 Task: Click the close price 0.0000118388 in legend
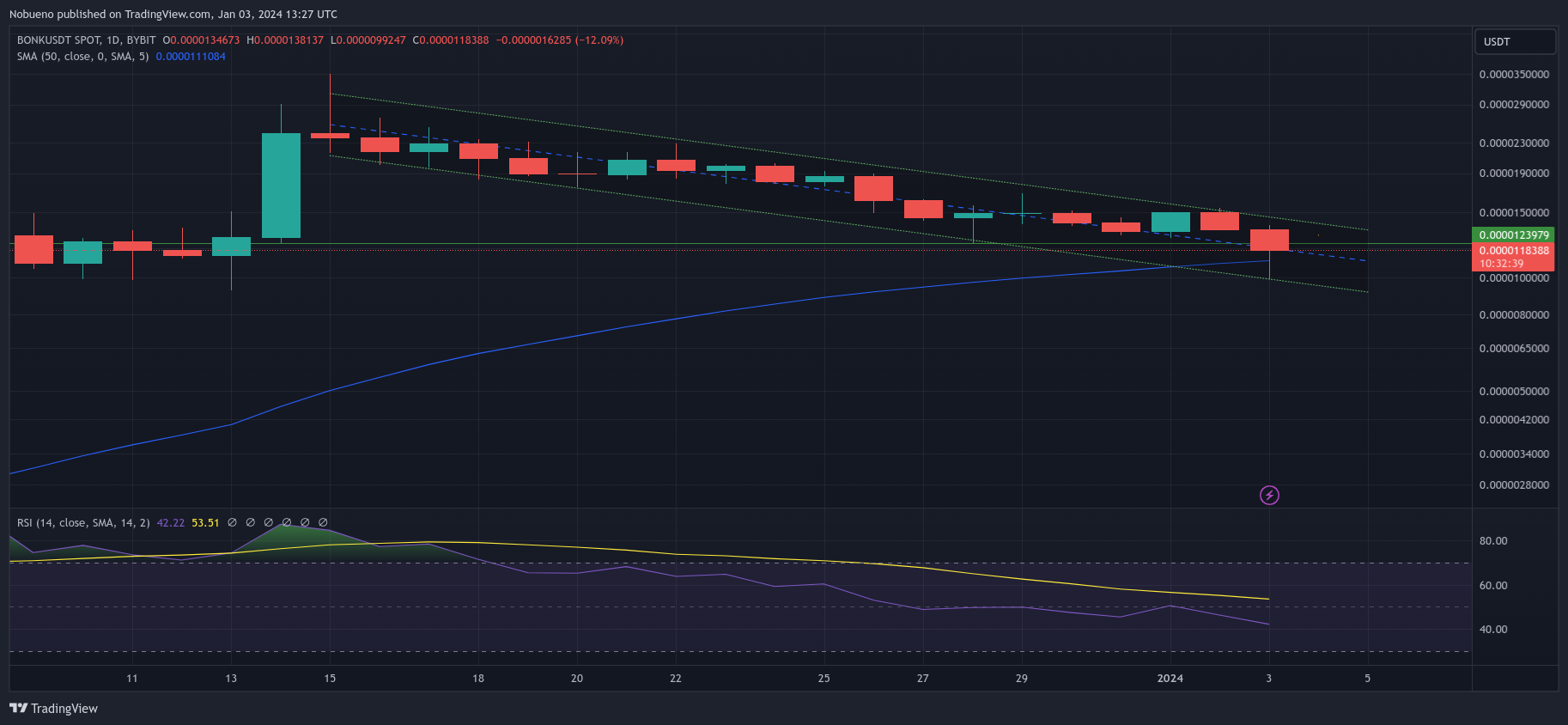coord(454,40)
